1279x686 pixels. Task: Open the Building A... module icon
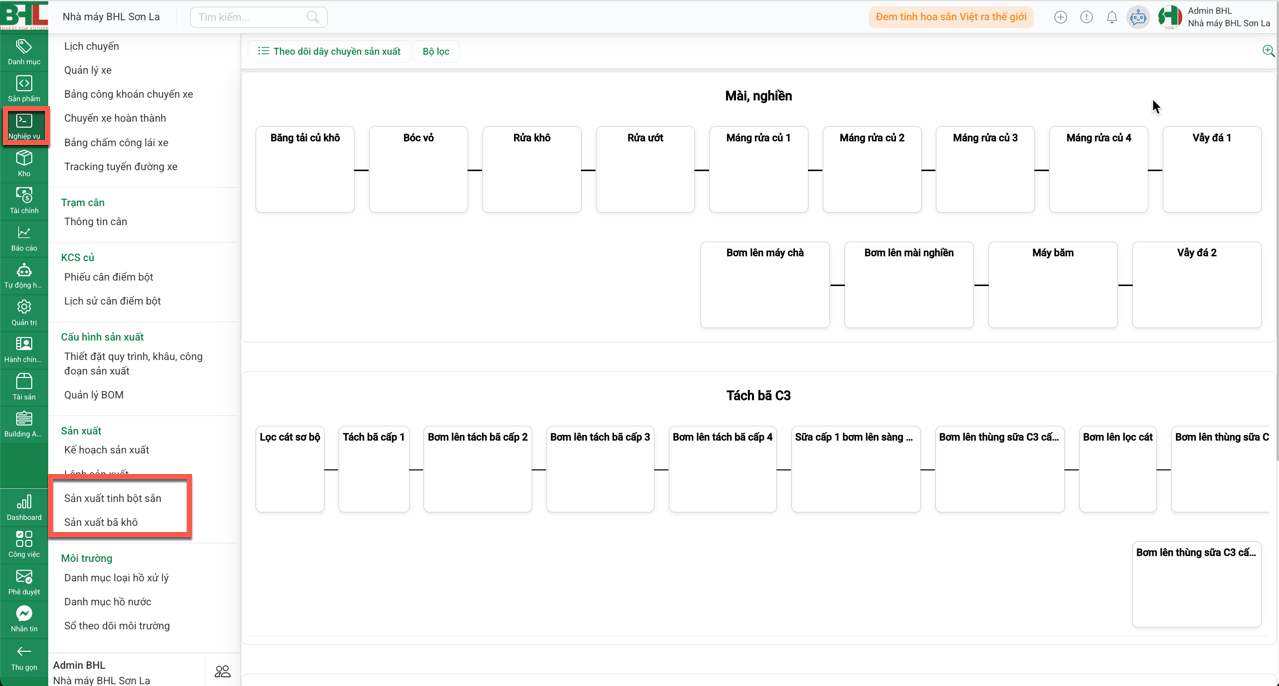coord(24,424)
